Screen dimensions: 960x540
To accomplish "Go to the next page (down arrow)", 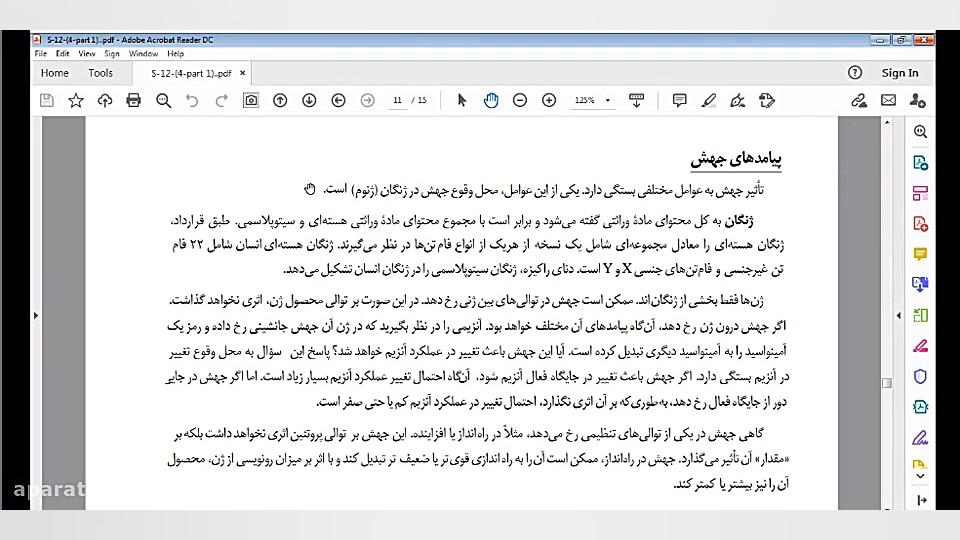I will click(x=309, y=100).
